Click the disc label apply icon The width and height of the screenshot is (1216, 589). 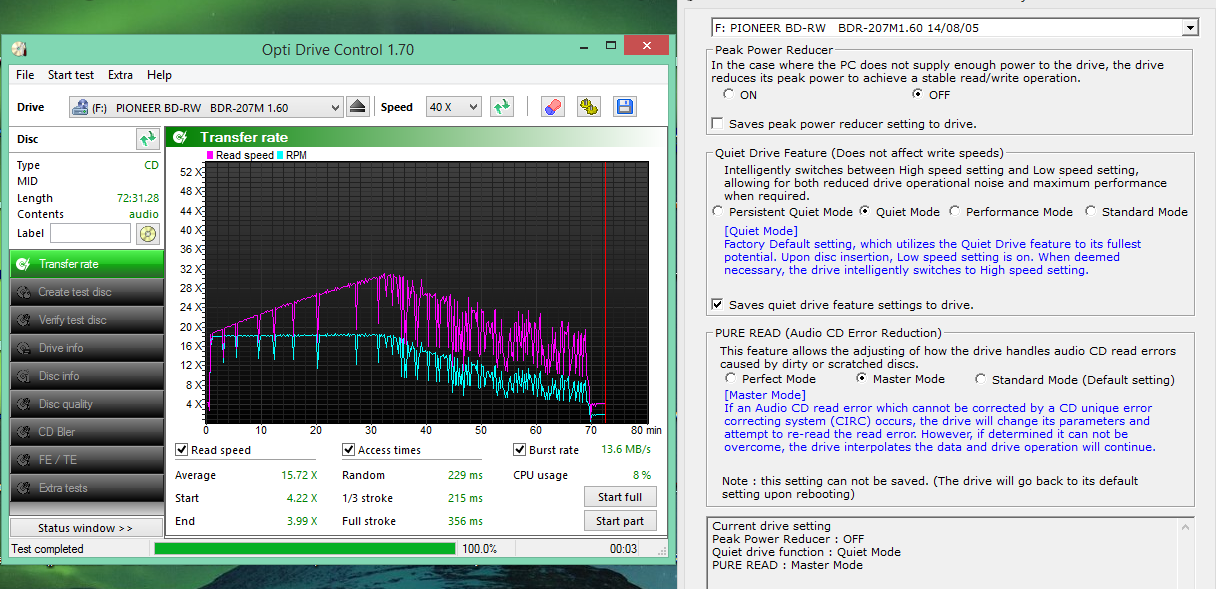pyautogui.click(x=147, y=234)
